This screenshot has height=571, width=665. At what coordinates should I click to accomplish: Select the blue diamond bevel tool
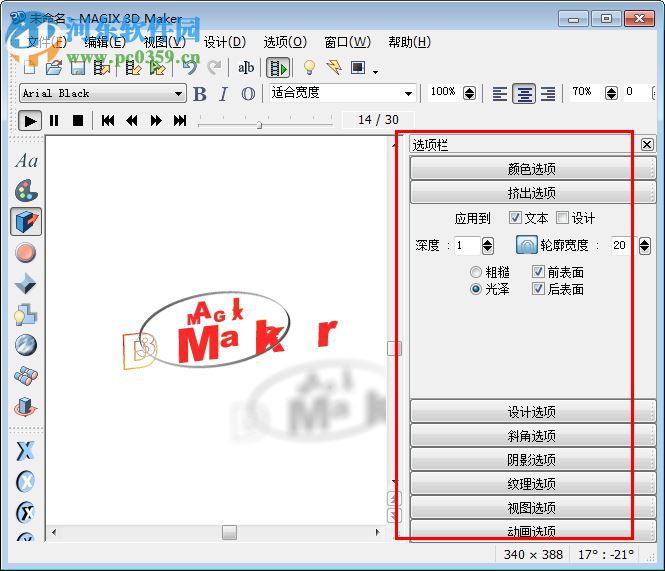click(25, 283)
